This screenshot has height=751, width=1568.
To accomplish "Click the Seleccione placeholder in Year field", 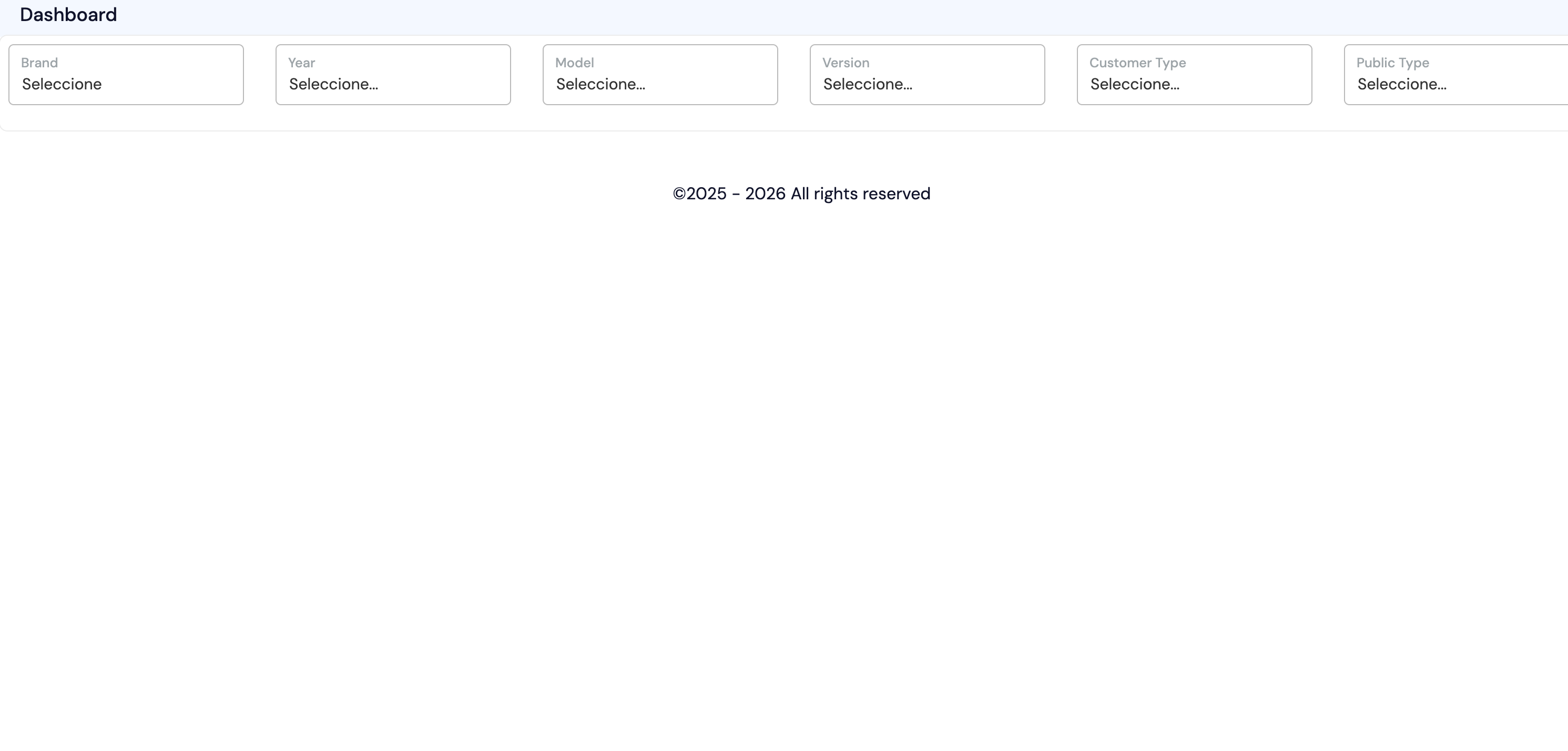I will click(332, 85).
